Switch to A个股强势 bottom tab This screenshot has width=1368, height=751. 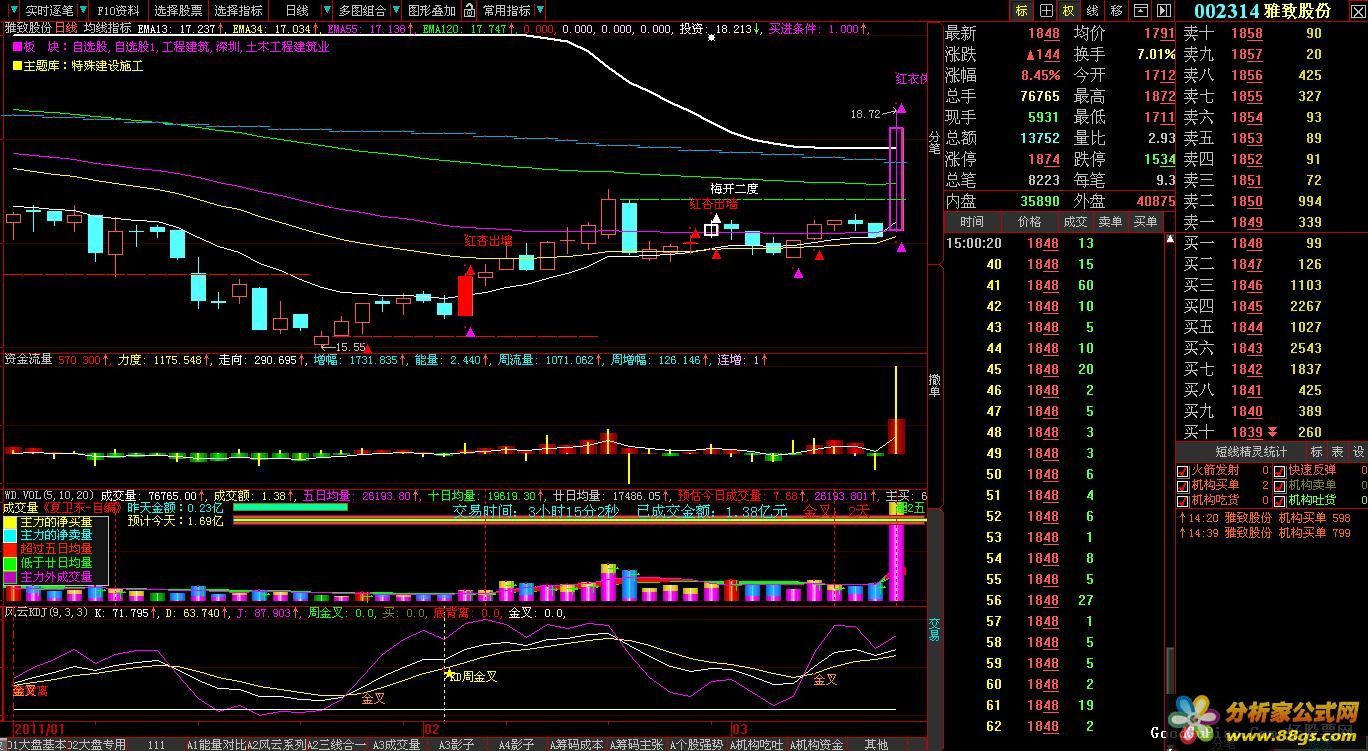click(696, 744)
